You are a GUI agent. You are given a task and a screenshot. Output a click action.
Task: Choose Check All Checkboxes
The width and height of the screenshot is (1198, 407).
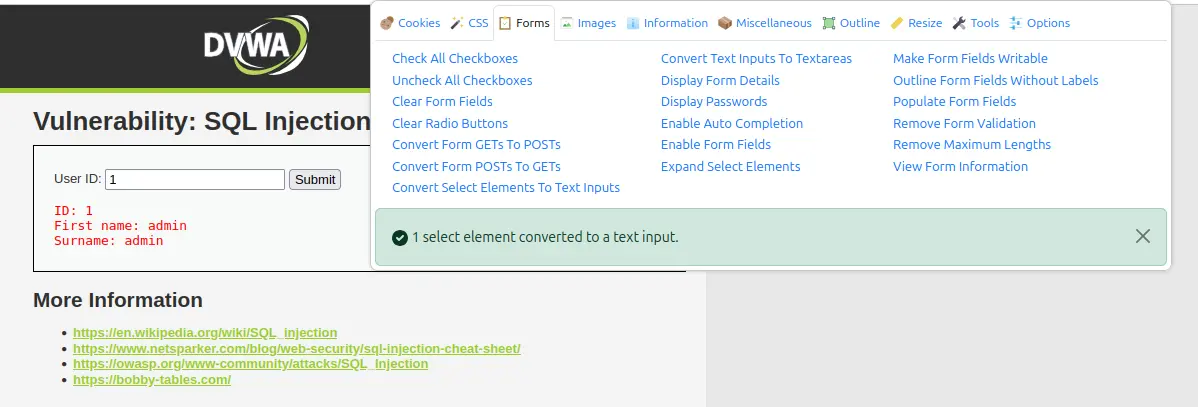455,58
